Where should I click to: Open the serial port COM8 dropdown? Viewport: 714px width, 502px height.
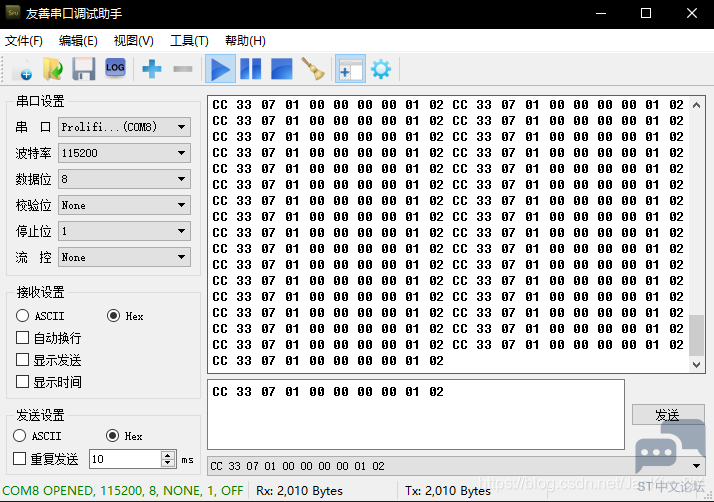click(124, 127)
